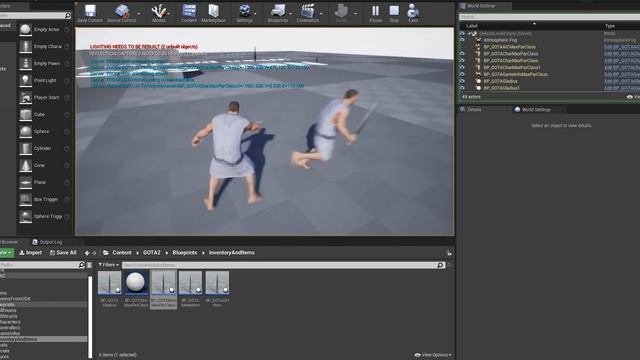The width and height of the screenshot is (640, 360).
Task: Toggle visibility of the first BP_GOTACharMaxParClass row
Action: click(462, 54)
